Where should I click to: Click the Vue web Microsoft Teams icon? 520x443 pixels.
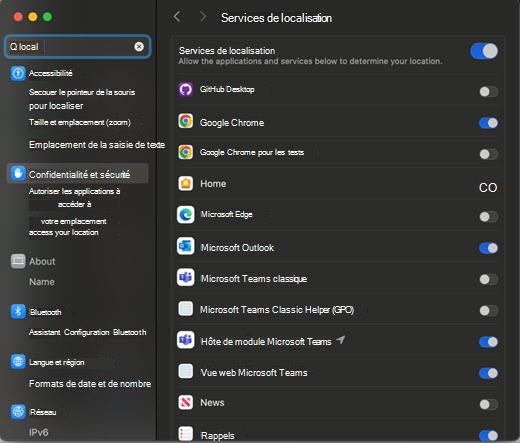(x=185, y=371)
